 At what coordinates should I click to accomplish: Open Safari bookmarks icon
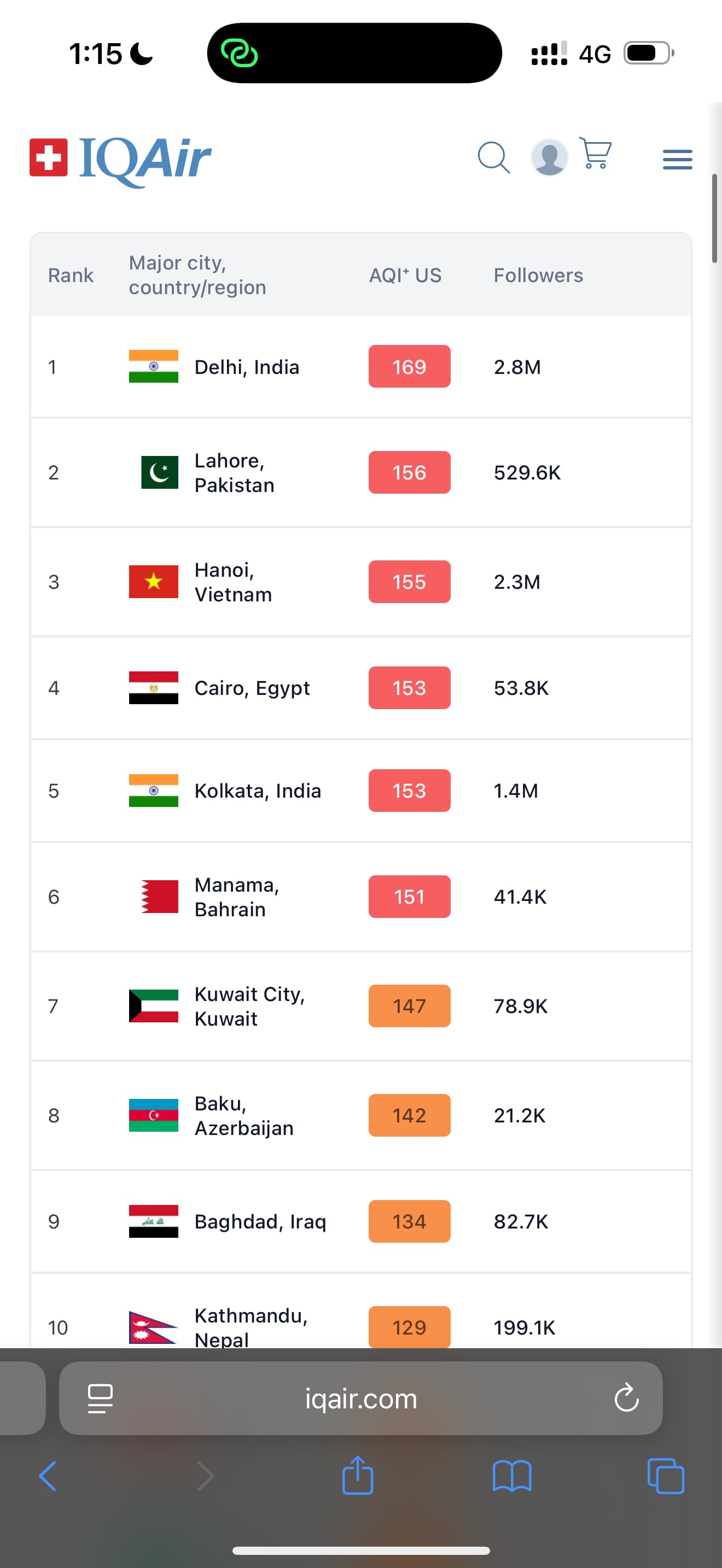coord(511,1476)
